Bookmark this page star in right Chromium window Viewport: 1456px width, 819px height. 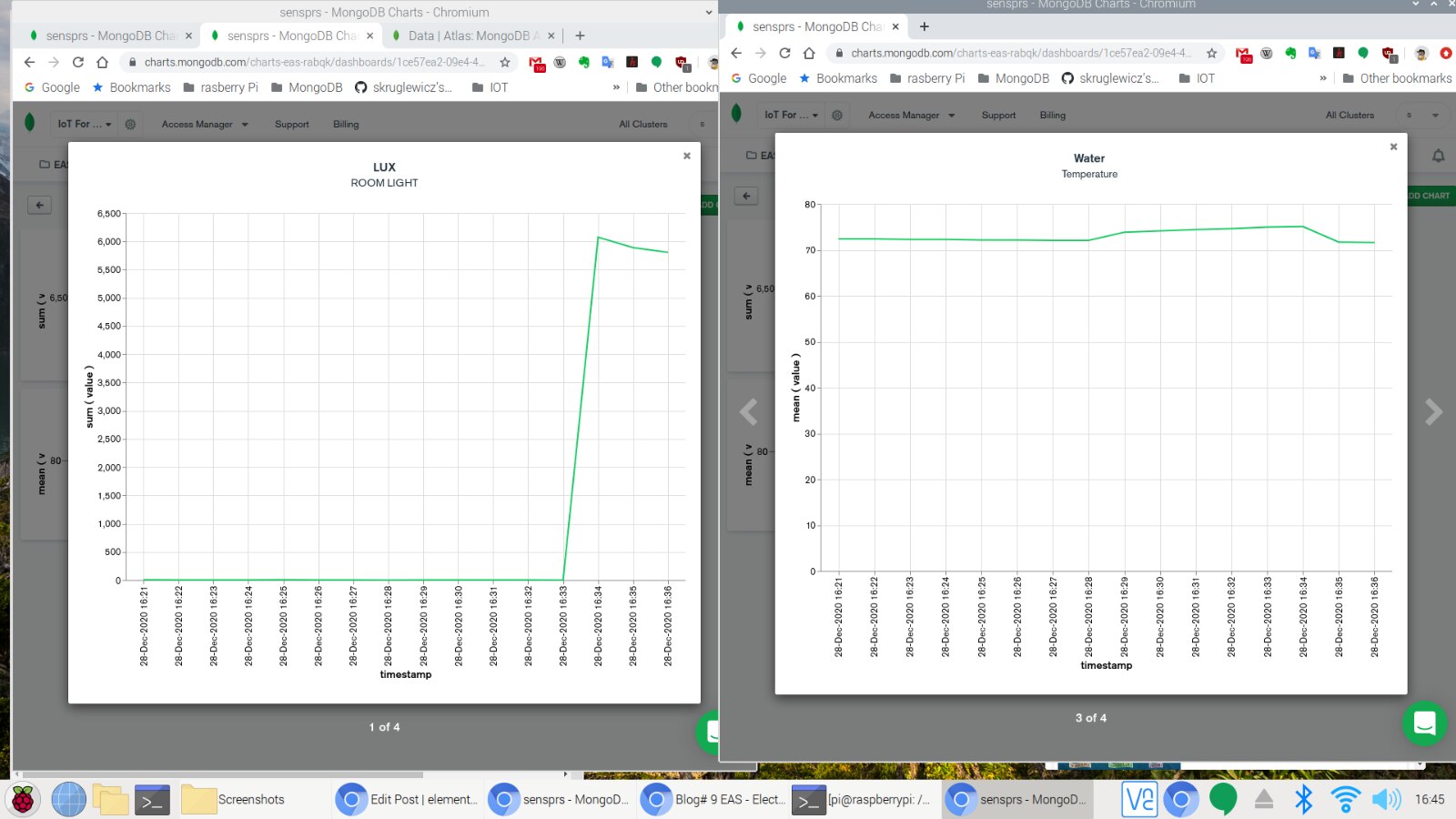click(1211, 53)
